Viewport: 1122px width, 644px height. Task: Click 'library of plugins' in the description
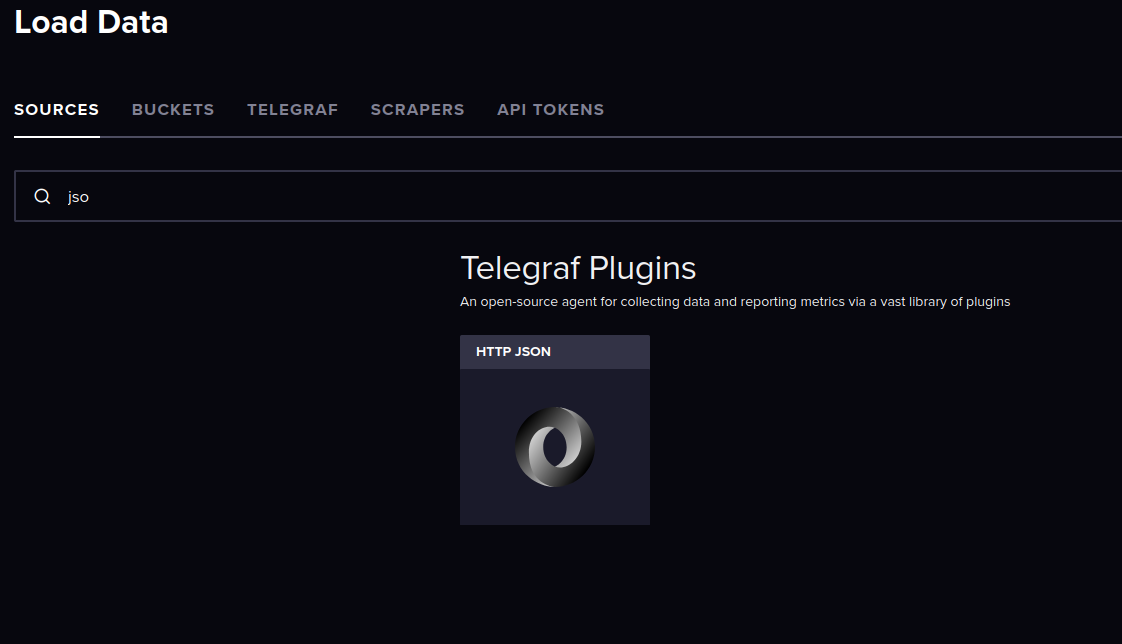pos(960,302)
